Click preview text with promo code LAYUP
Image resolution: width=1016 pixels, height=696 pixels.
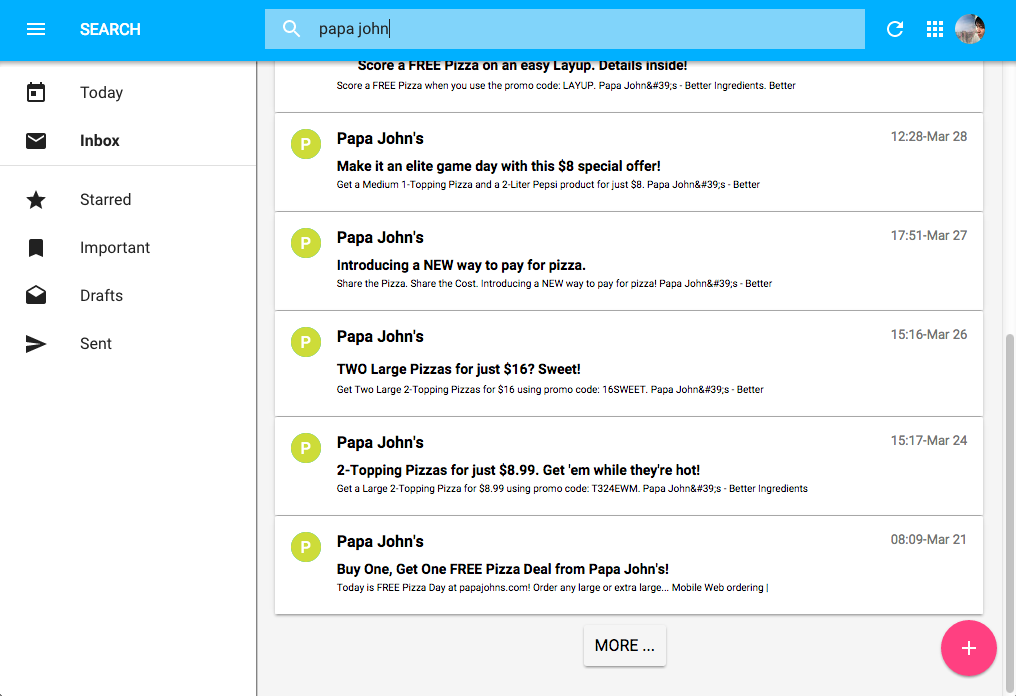[566, 86]
